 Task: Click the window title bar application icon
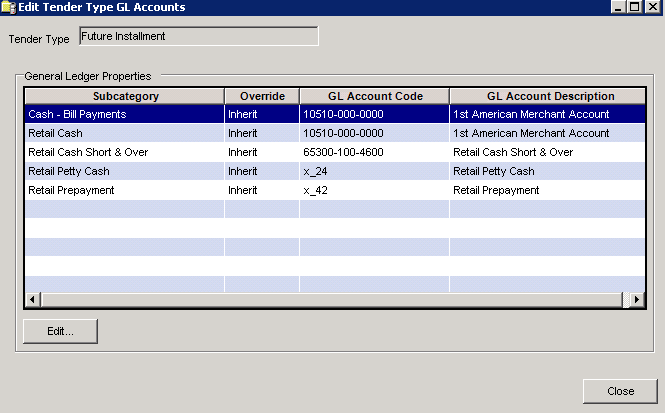(x=9, y=7)
